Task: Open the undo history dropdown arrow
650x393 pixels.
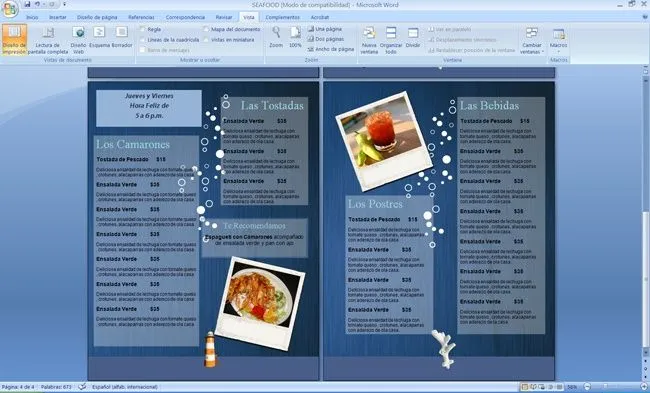Action: 44,5
